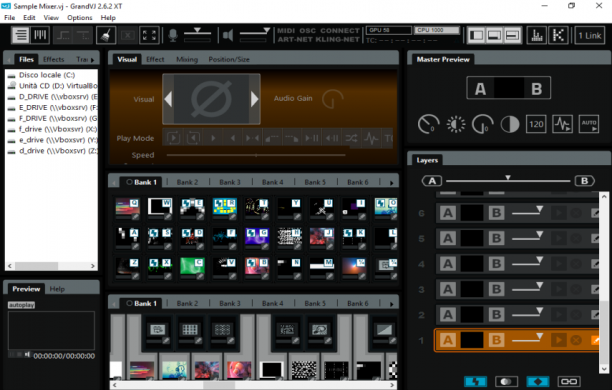The image size is (612, 390).
Task: Show more banks arrow in upper bank row
Action: coord(391,183)
